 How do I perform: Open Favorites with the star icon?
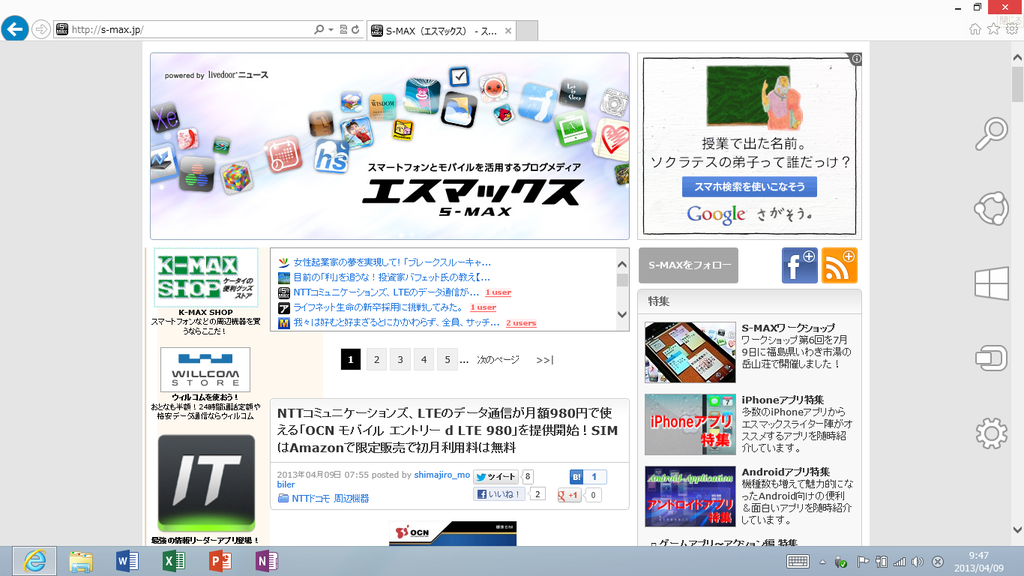993,29
